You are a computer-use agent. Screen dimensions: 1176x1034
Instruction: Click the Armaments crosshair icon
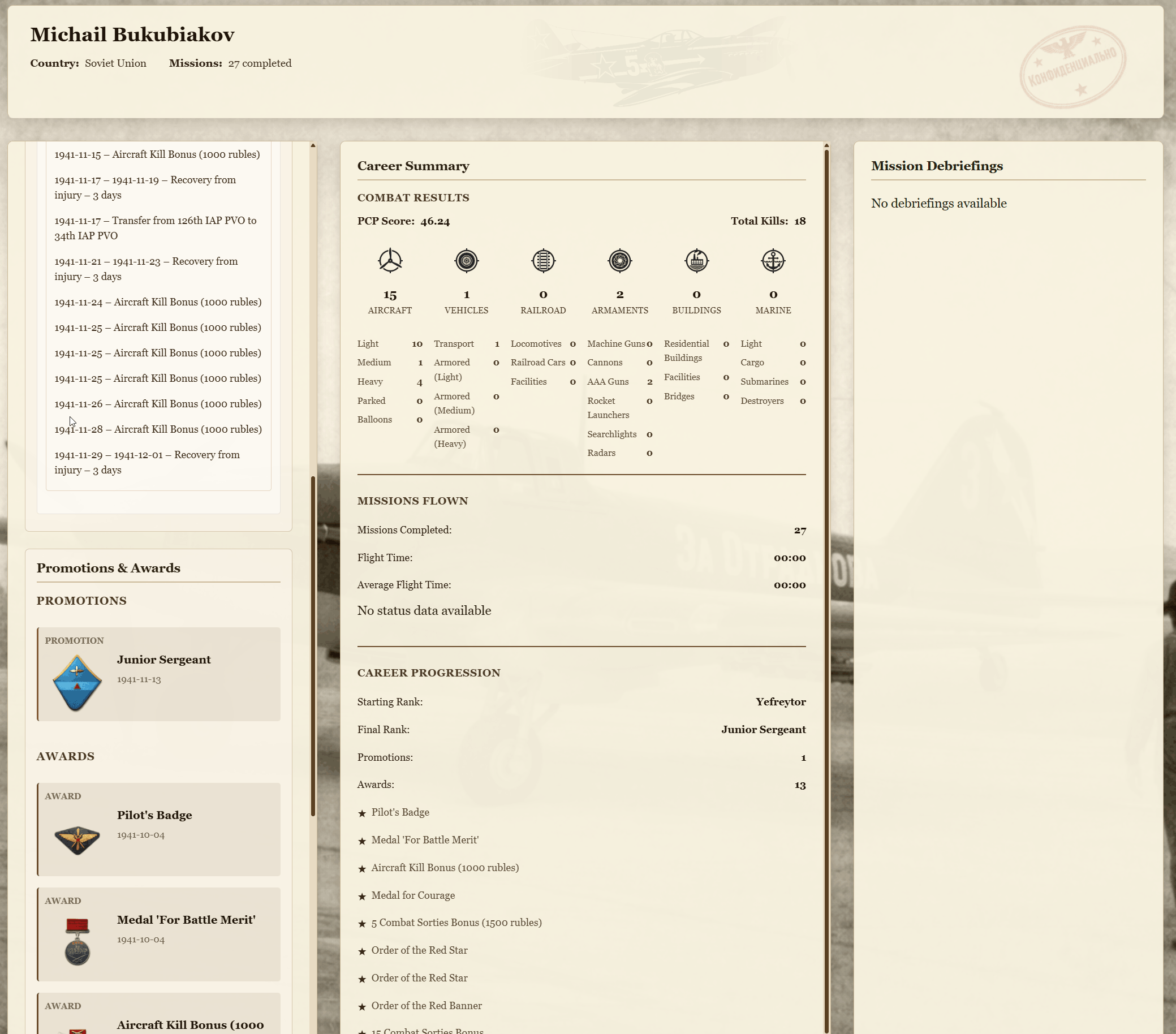pos(619,261)
